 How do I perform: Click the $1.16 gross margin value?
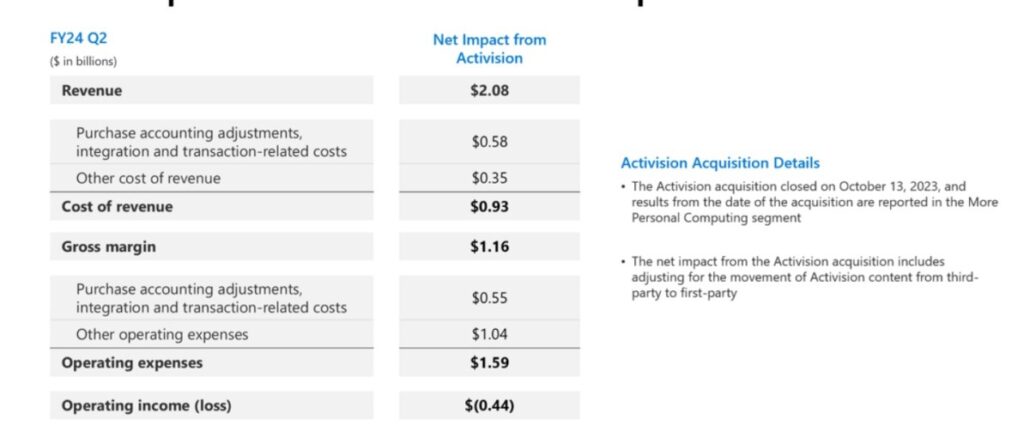click(489, 247)
